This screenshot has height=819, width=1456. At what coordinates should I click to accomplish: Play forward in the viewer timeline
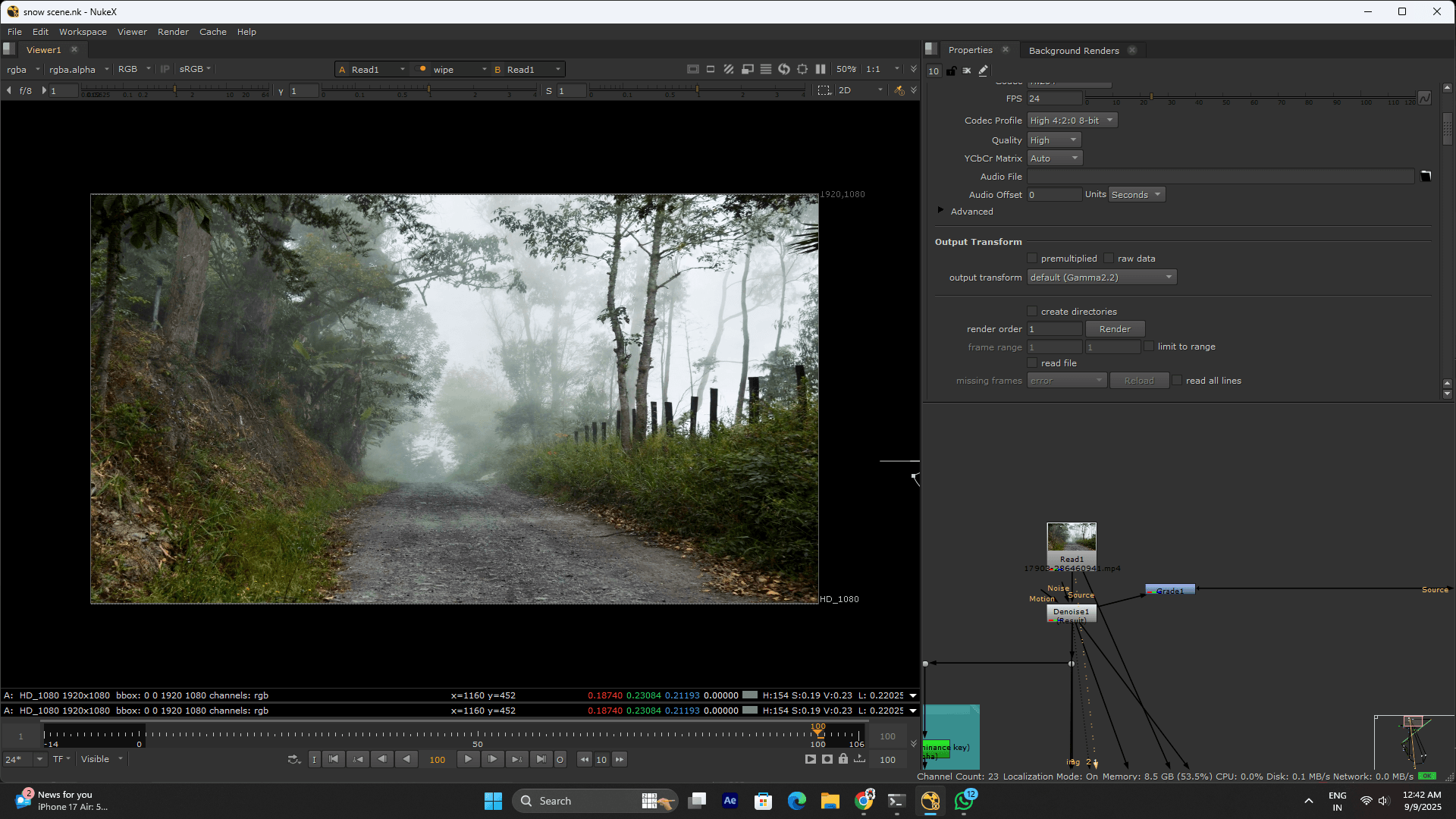(468, 759)
